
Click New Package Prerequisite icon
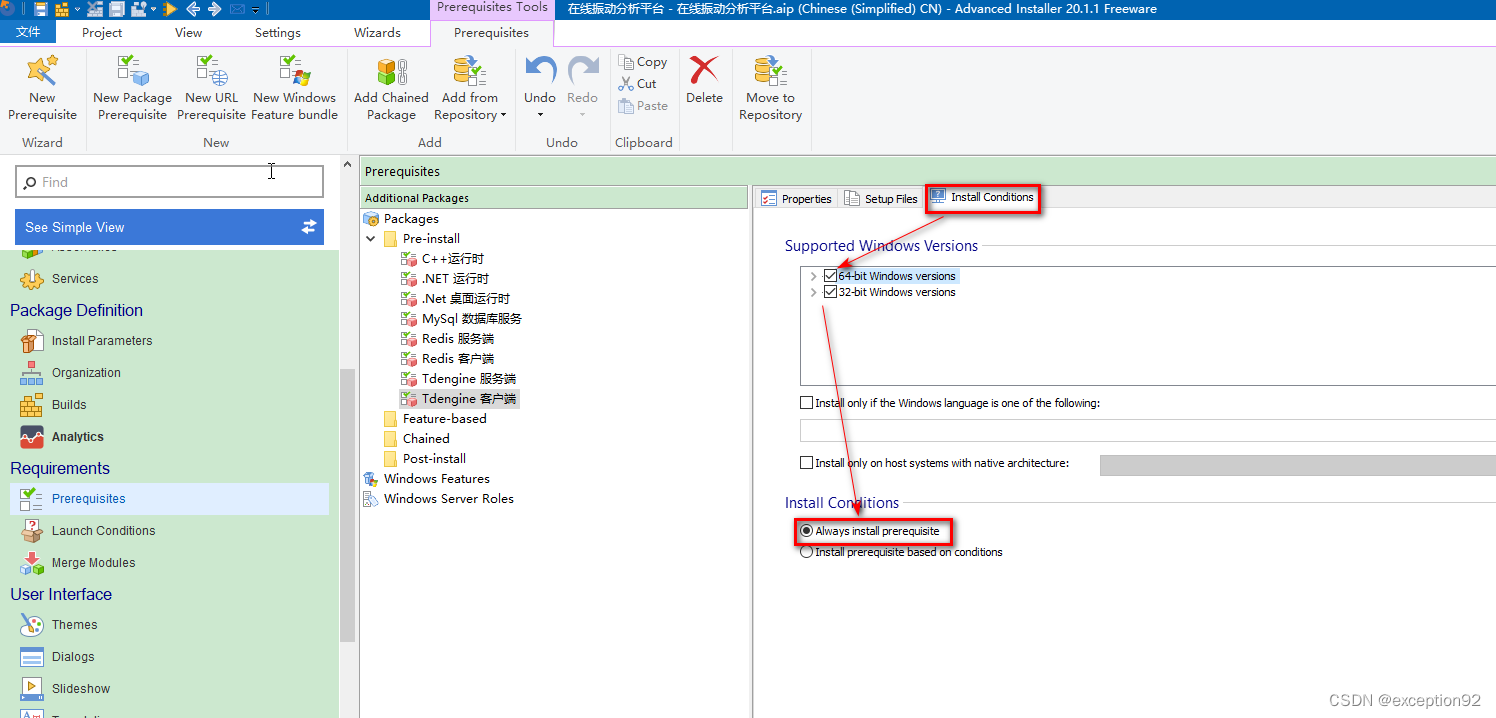(132, 71)
